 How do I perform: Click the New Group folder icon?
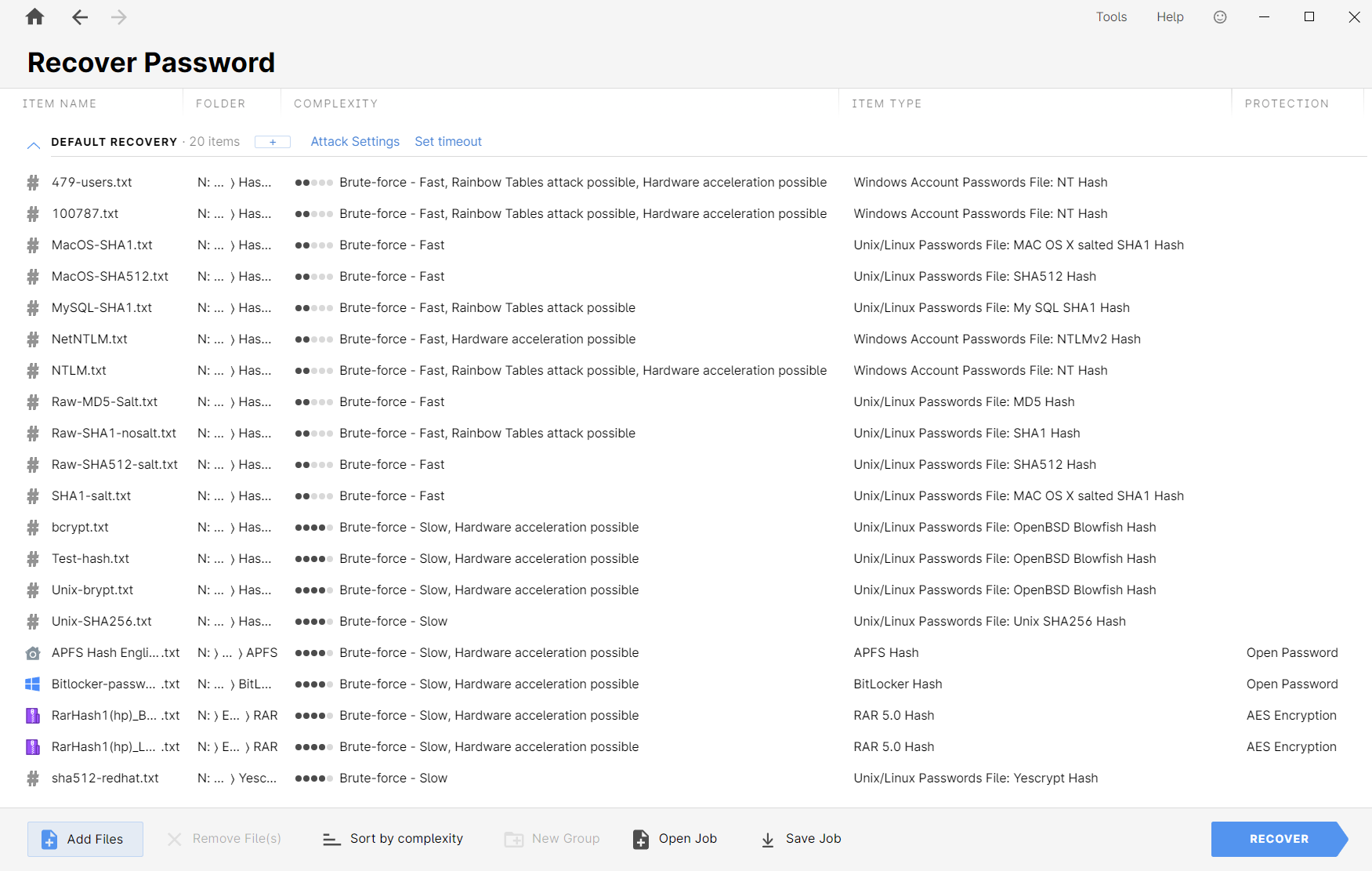tap(514, 840)
